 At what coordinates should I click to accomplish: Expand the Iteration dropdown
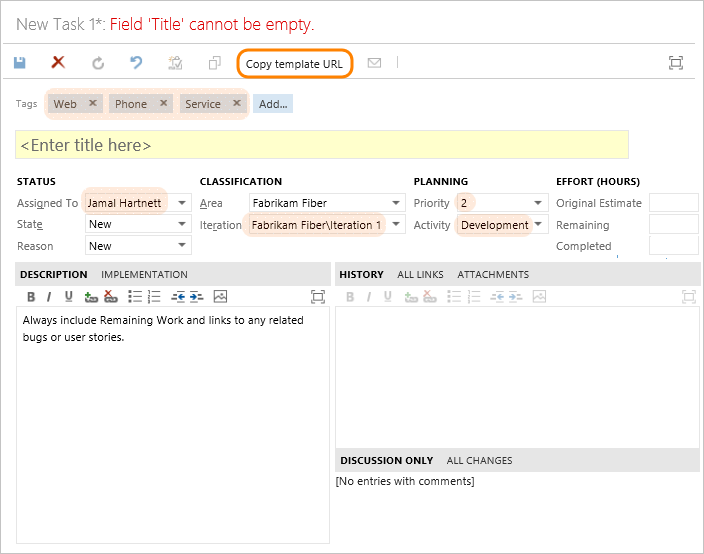396,224
